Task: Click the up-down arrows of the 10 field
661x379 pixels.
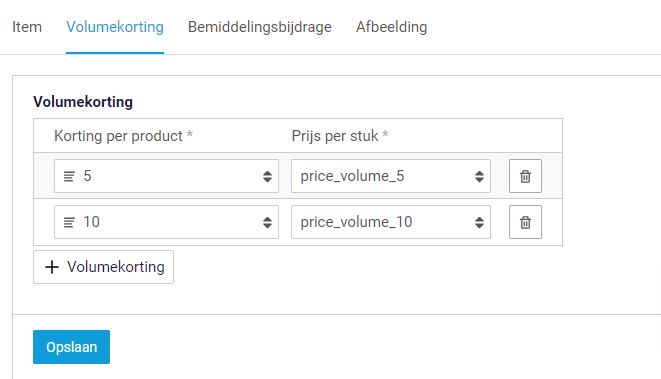Action: pyautogui.click(x=267, y=222)
